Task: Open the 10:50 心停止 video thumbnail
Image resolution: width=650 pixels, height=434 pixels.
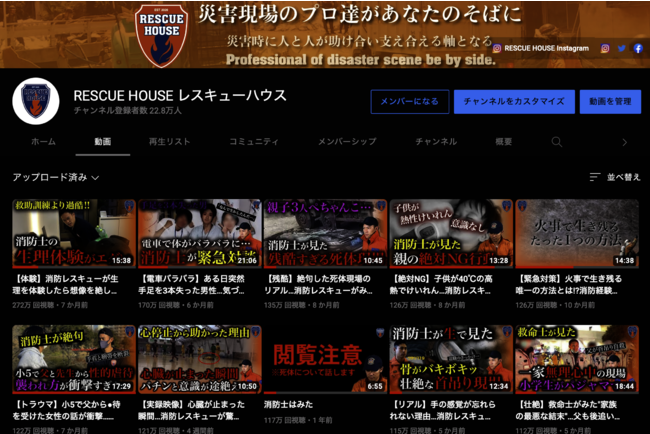Action: [x=199, y=359]
